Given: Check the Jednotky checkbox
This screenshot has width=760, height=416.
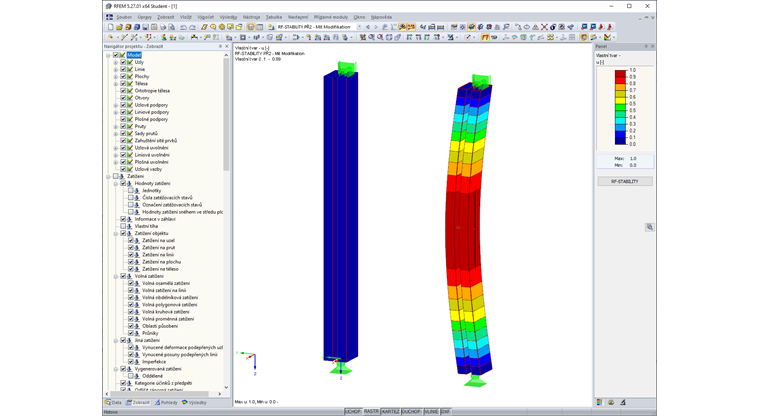Looking at the screenshot, I should click(131, 191).
